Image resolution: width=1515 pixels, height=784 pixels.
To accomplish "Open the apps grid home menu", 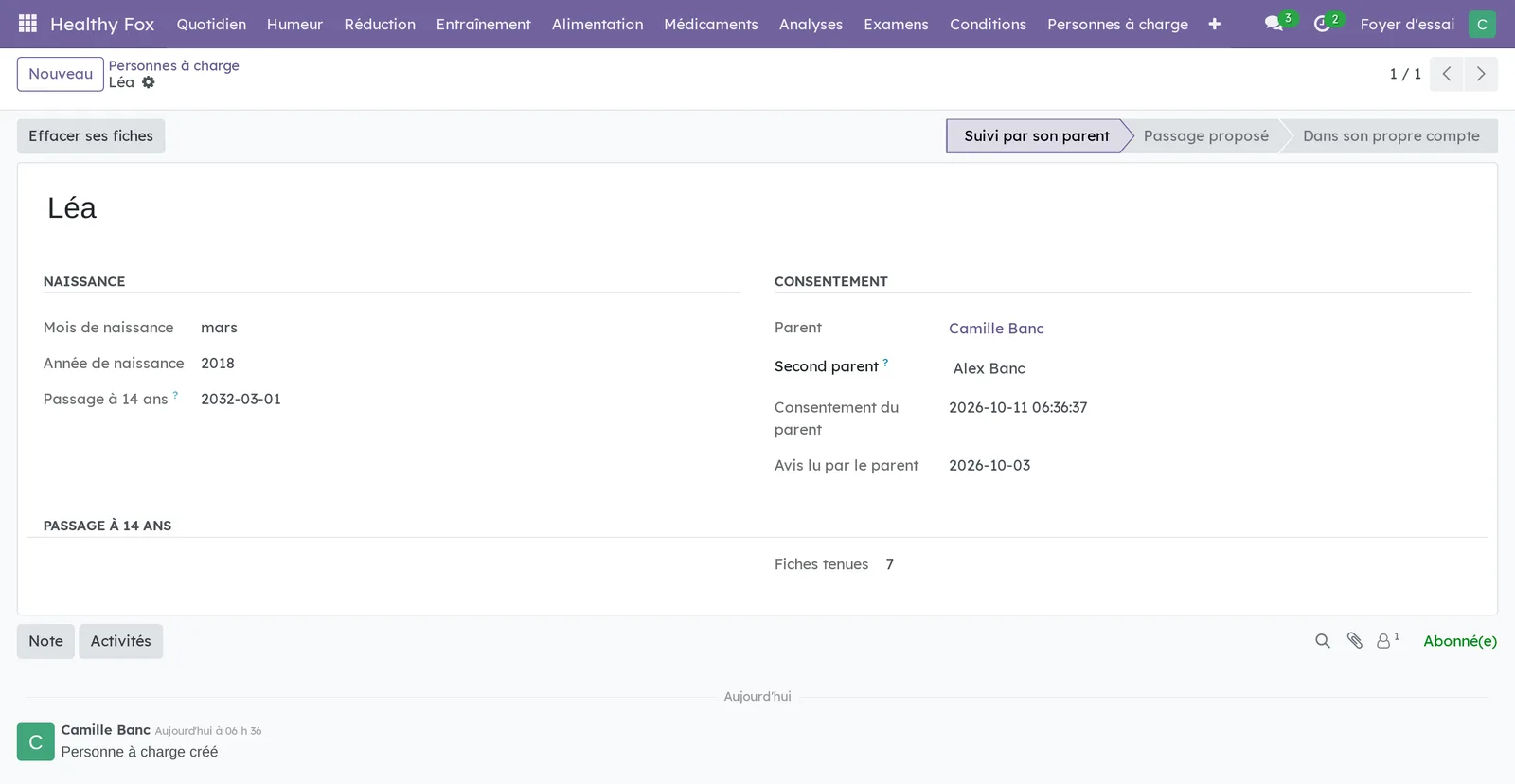I will pos(27,24).
